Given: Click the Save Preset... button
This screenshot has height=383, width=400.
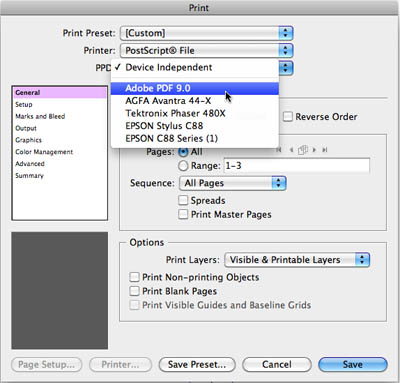Looking at the screenshot, I should coord(197,365).
